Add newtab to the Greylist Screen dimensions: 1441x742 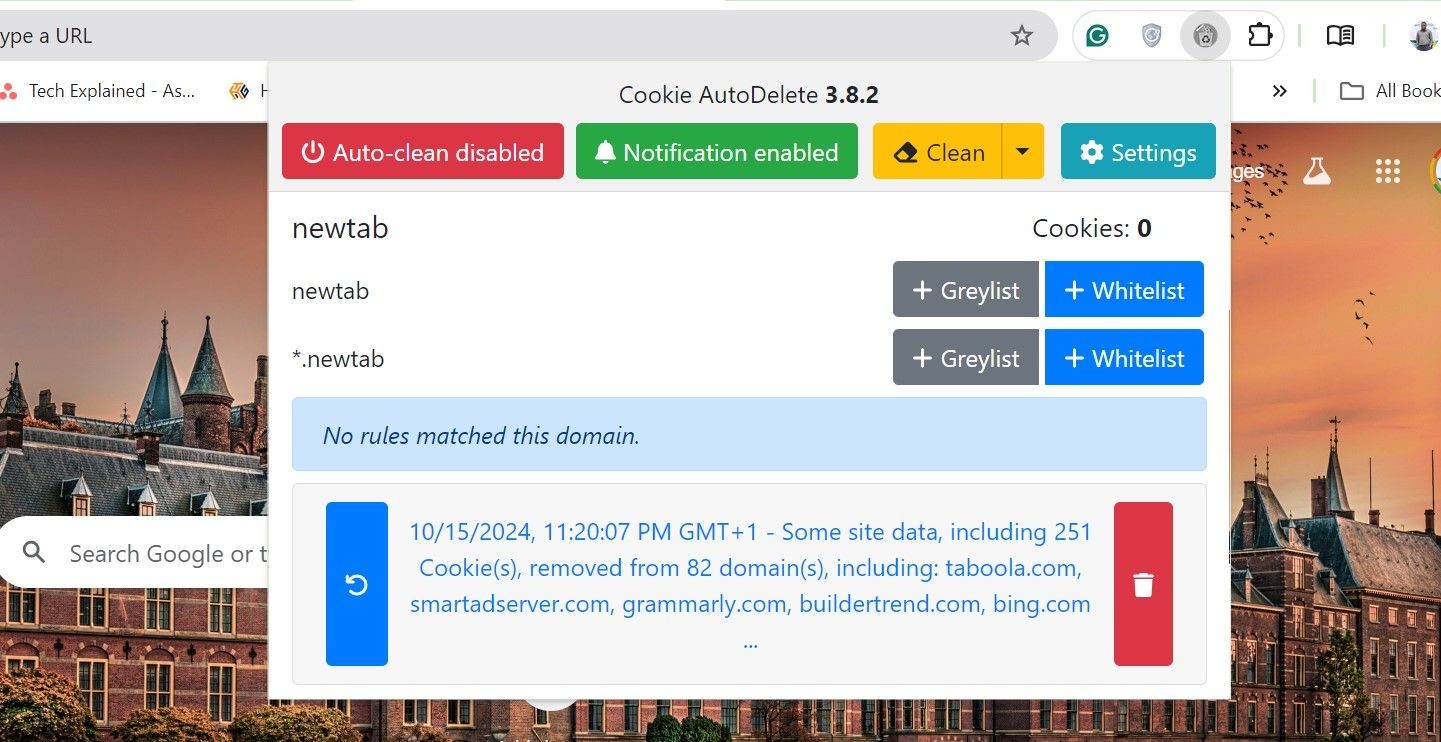966,290
